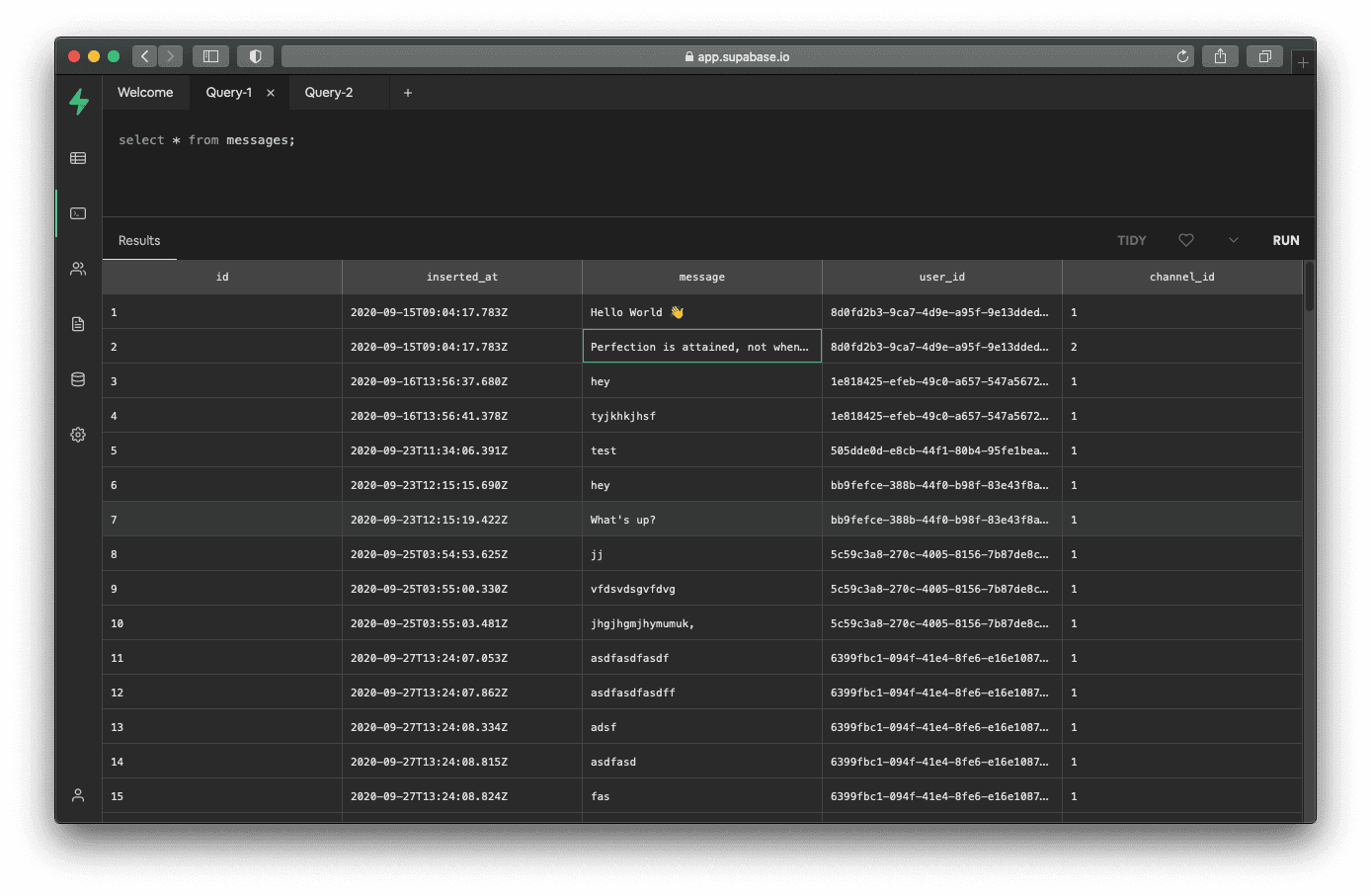Open the document page sidebar icon
This screenshot has width=1371, height=896.
coord(78,324)
